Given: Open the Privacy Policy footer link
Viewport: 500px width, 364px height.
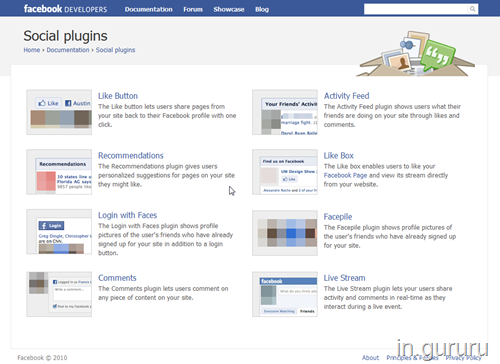Looking at the screenshot, I should [464, 358].
